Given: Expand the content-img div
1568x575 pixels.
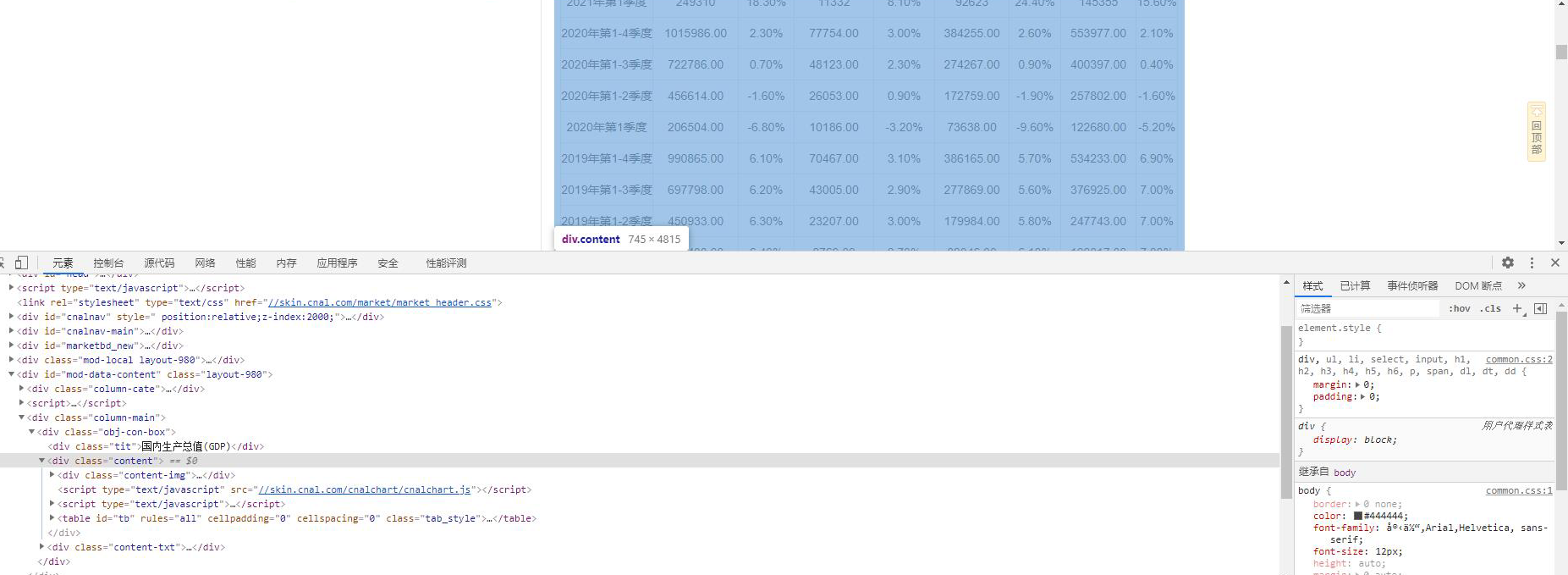Looking at the screenshot, I should 52,475.
